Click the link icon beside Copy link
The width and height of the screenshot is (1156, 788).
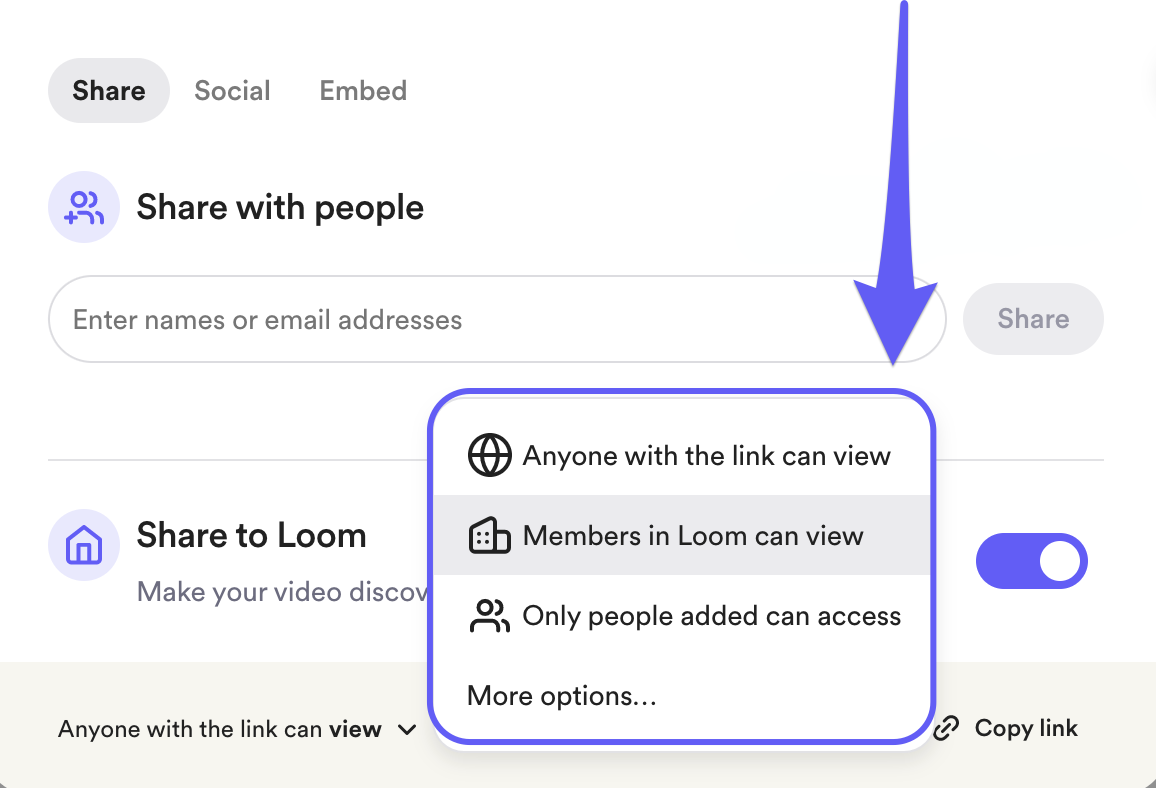(x=944, y=728)
